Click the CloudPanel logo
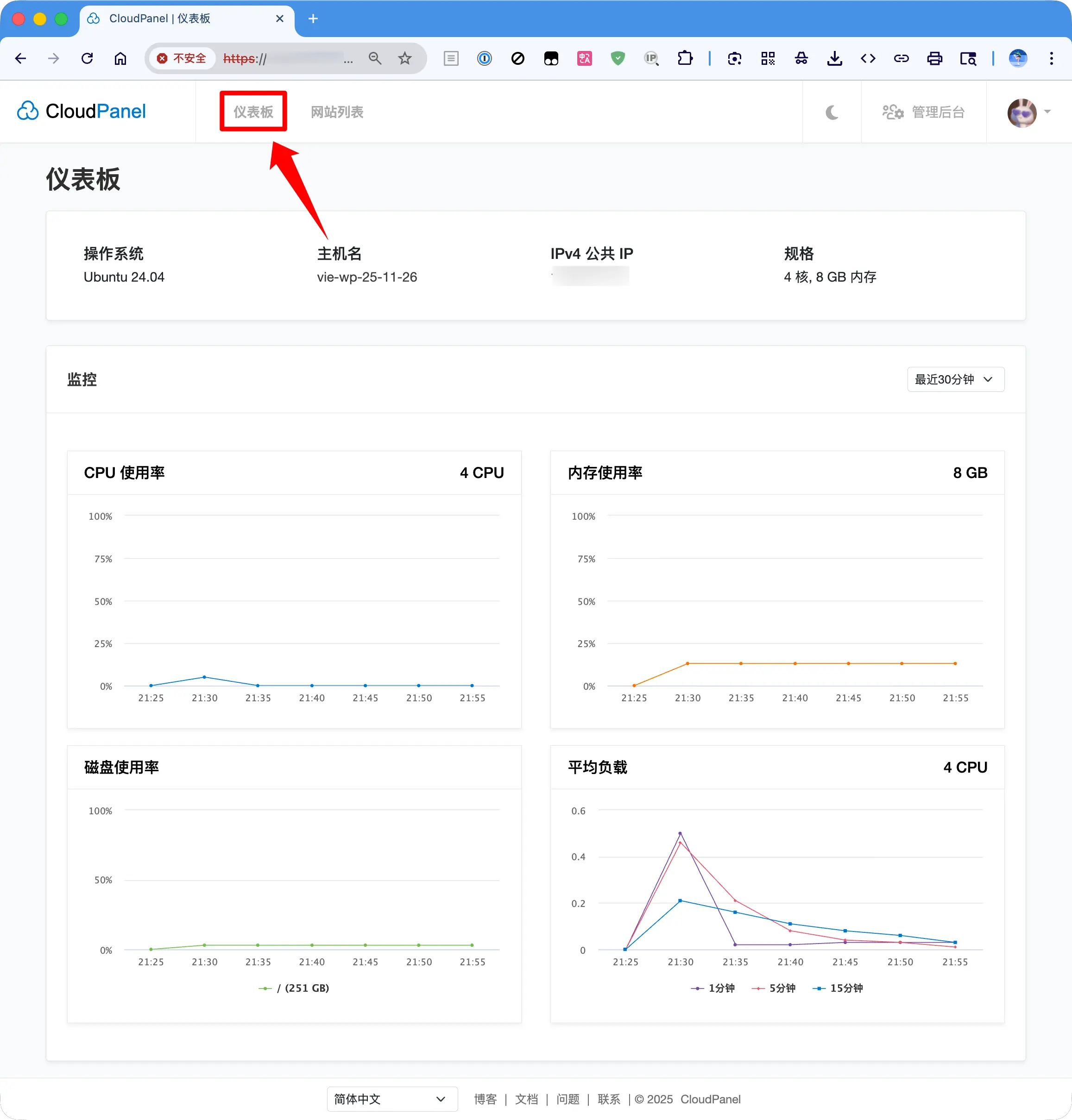 coord(81,111)
